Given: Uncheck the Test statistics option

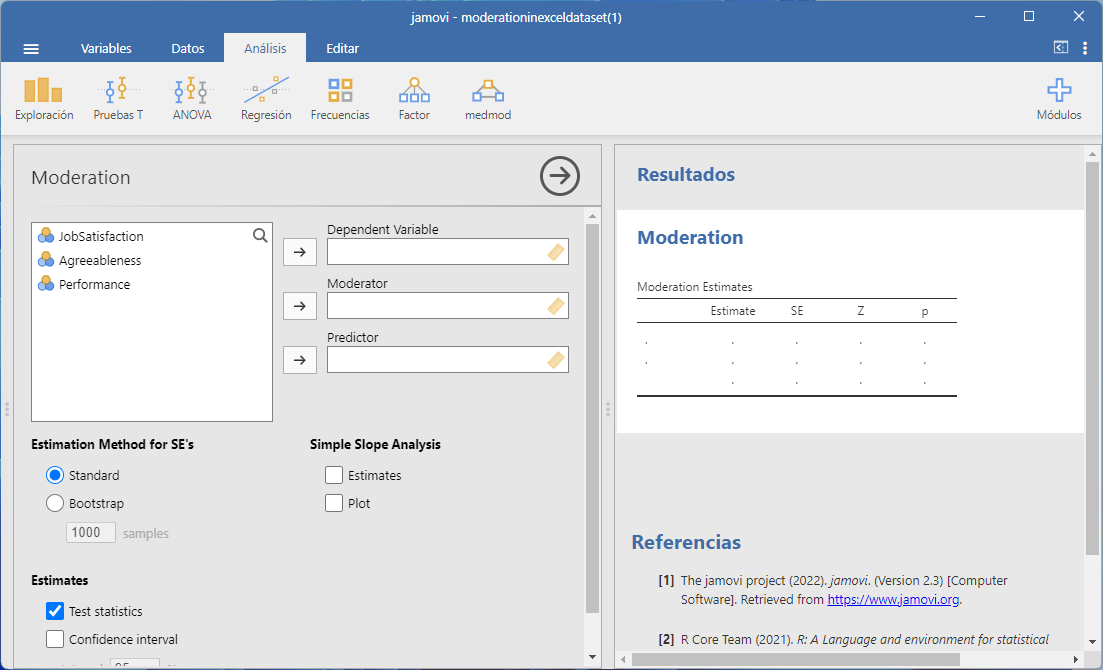Looking at the screenshot, I should point(55,611).
